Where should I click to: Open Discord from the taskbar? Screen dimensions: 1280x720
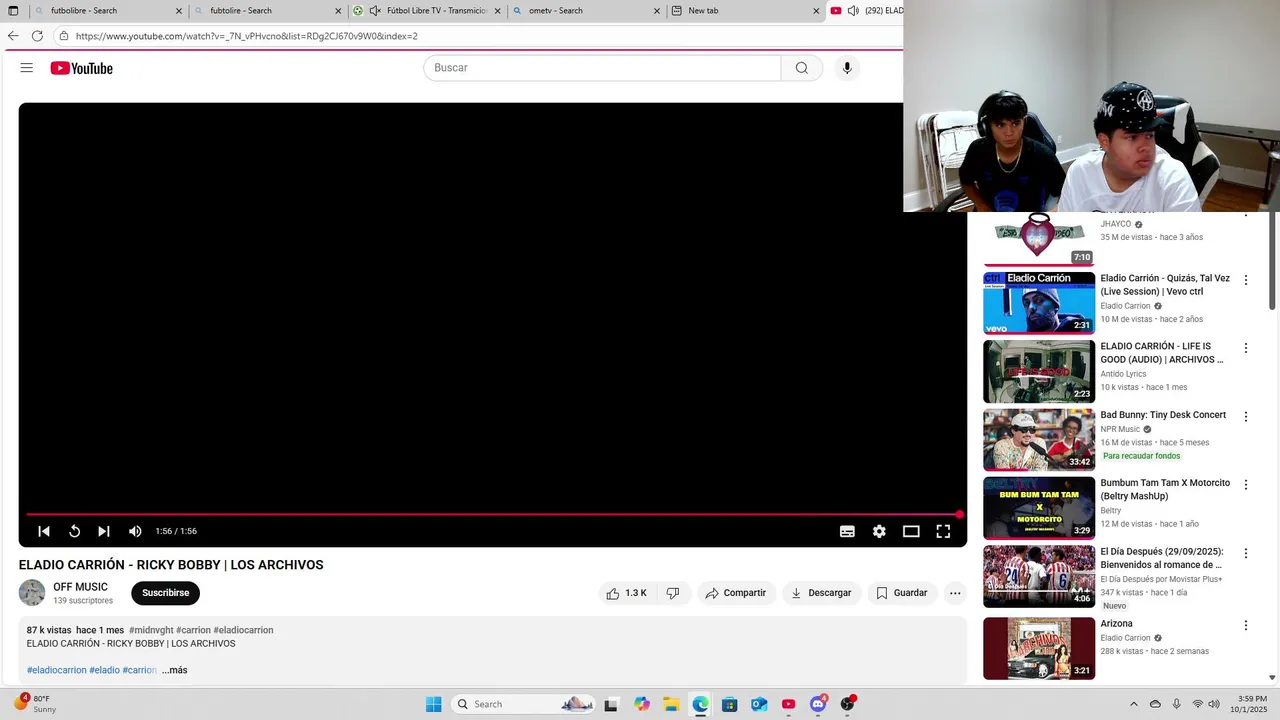(x=818, y=704)
